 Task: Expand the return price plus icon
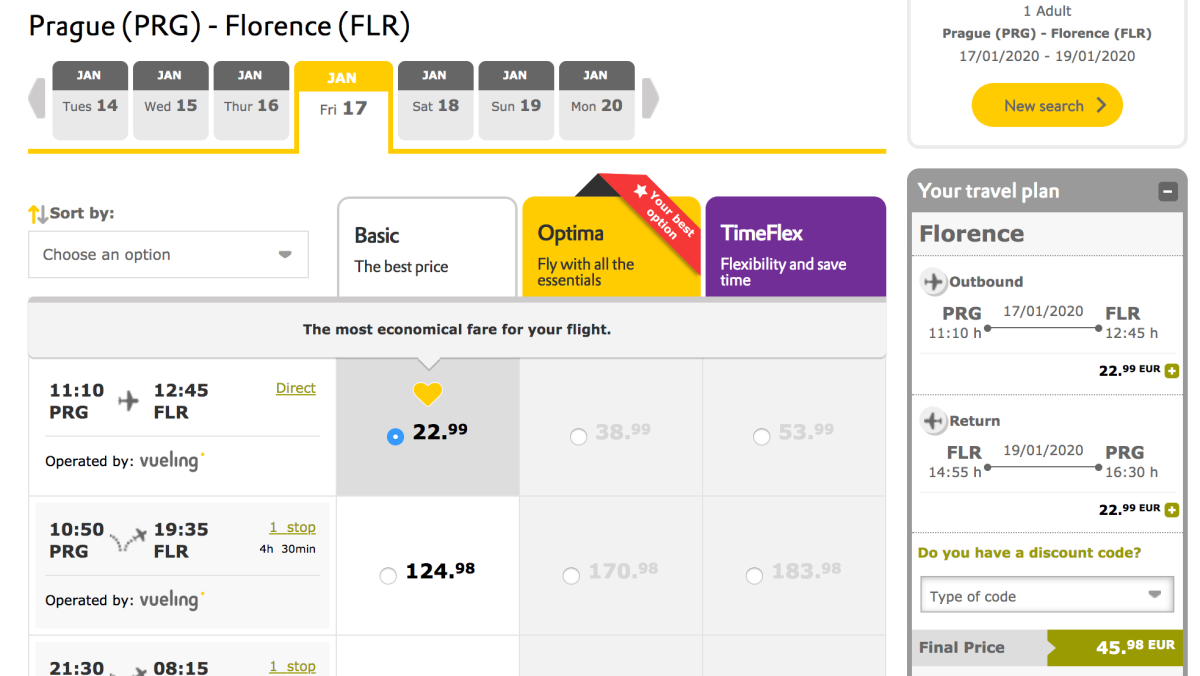[x=1172, y=510]
